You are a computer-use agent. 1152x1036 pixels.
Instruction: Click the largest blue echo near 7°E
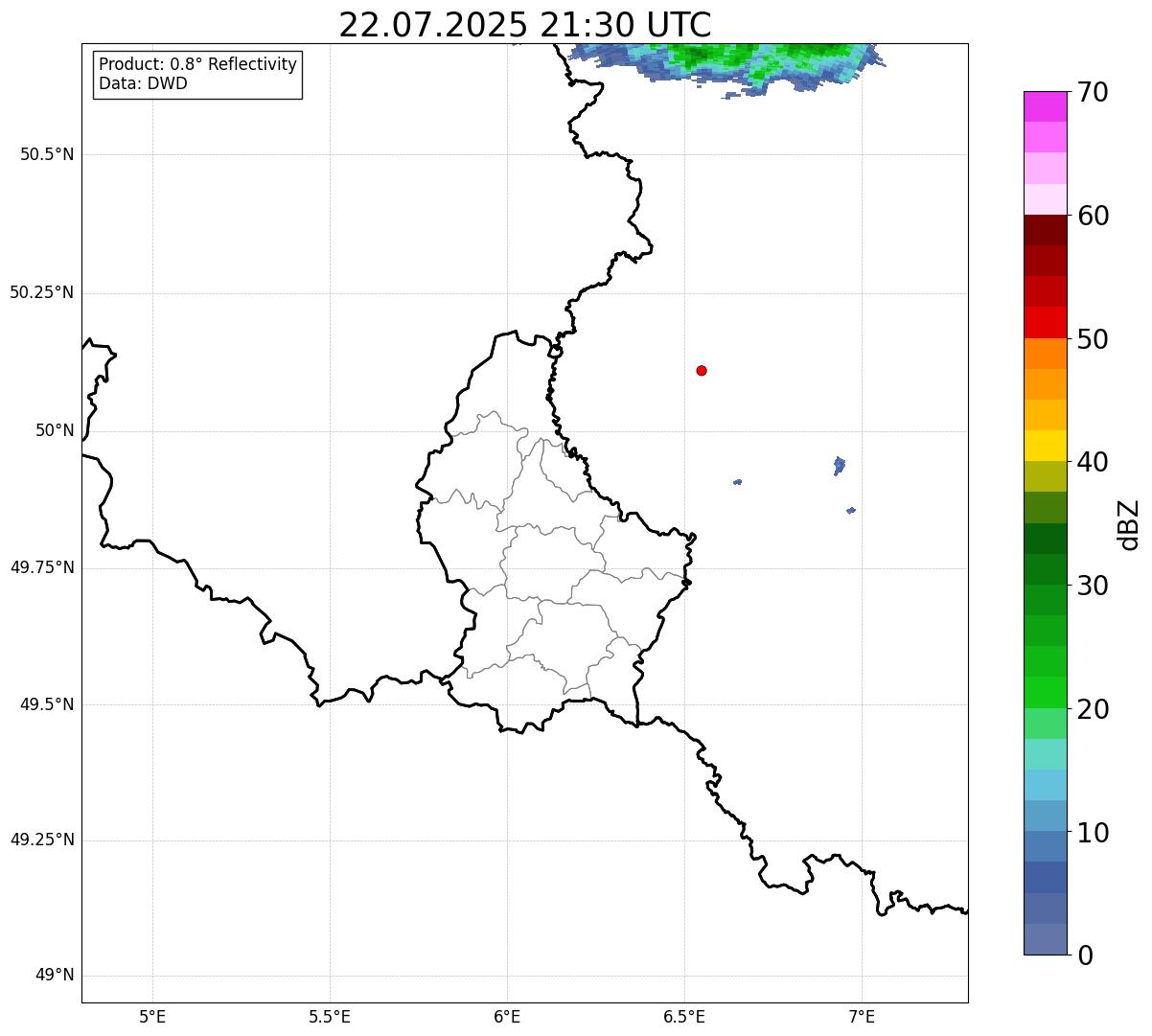click(x=840, y=466)
